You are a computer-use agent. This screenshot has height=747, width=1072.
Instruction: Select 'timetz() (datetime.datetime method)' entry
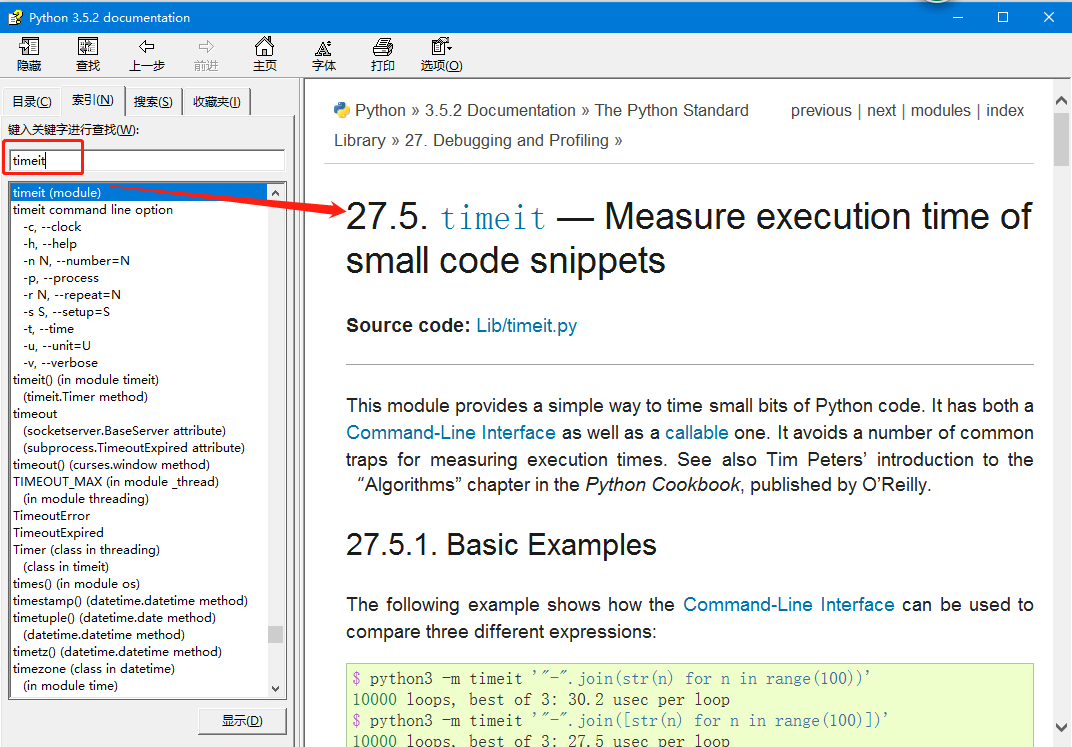118,652
